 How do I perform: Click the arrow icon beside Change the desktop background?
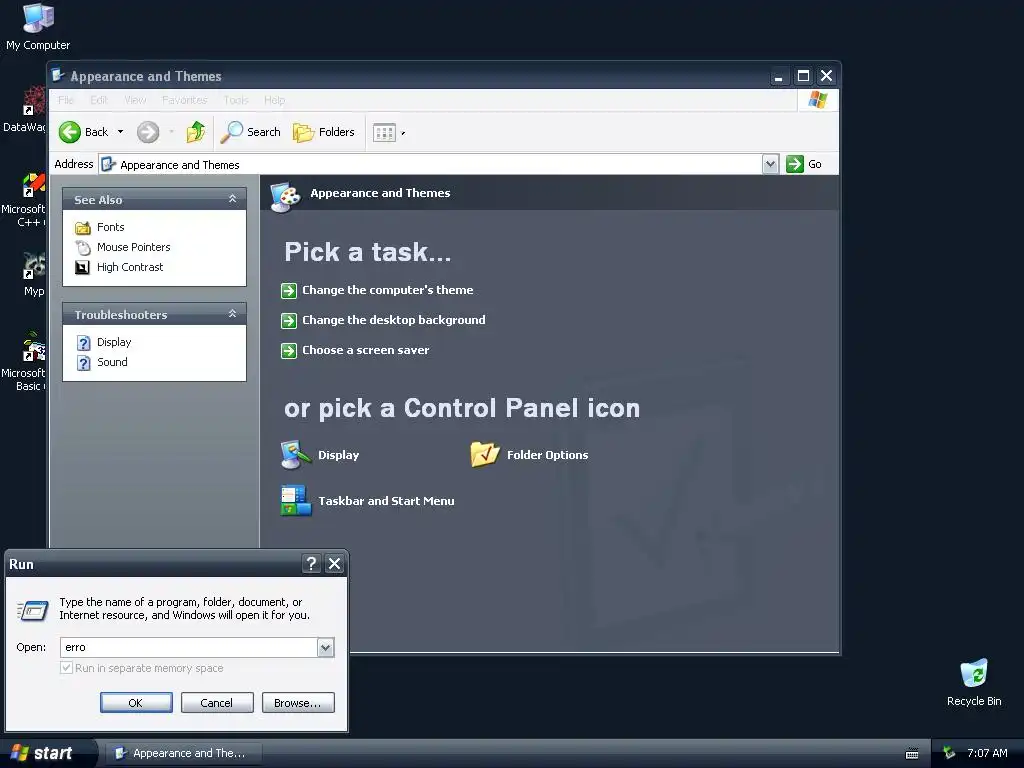click(x=289, y=321)
